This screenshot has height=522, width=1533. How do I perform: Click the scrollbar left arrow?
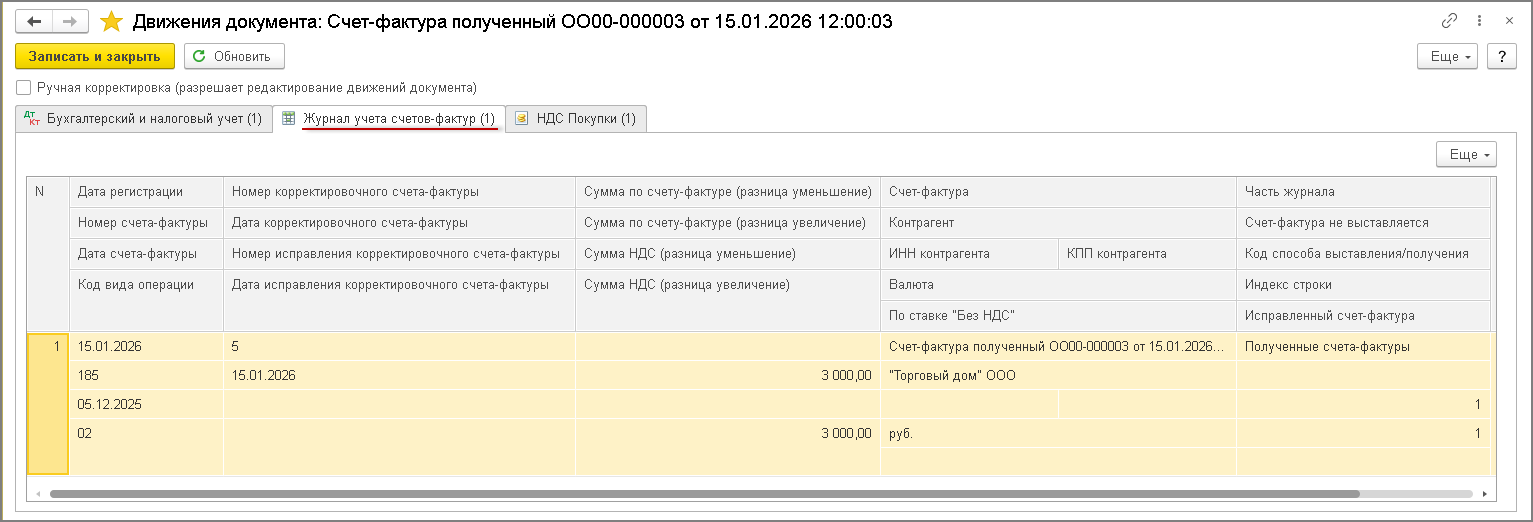(37, 494)
